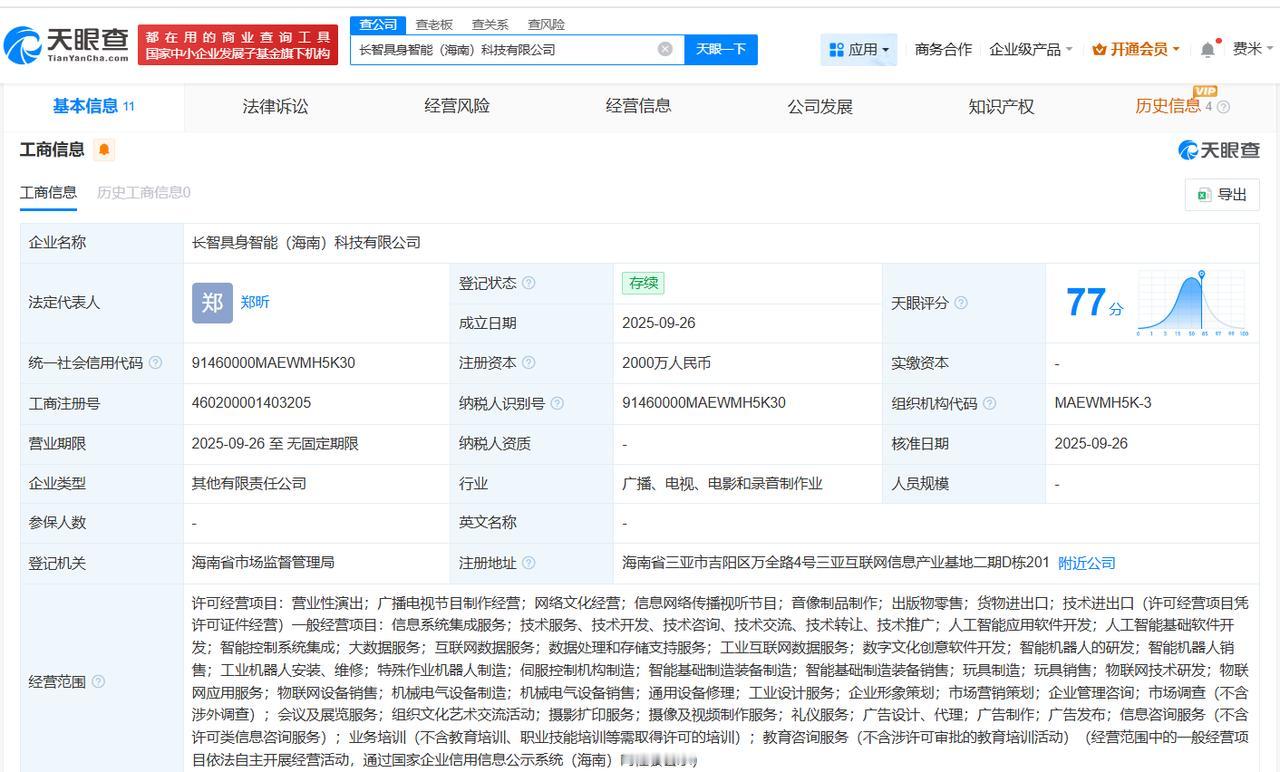
Task: Click credit code 91460000MAEWMH5K30 beside 统一社会信用代码
Action: tap(273, 363)
